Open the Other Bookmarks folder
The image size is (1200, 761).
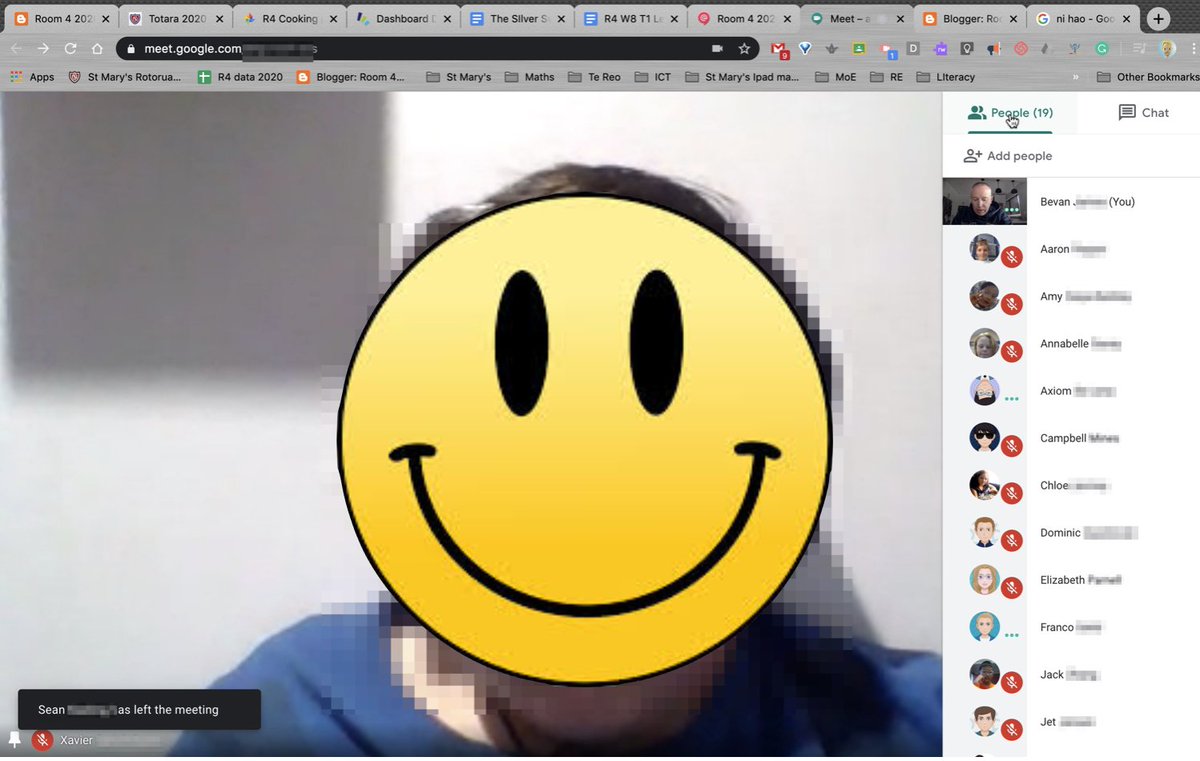(x=1148, y=77)
